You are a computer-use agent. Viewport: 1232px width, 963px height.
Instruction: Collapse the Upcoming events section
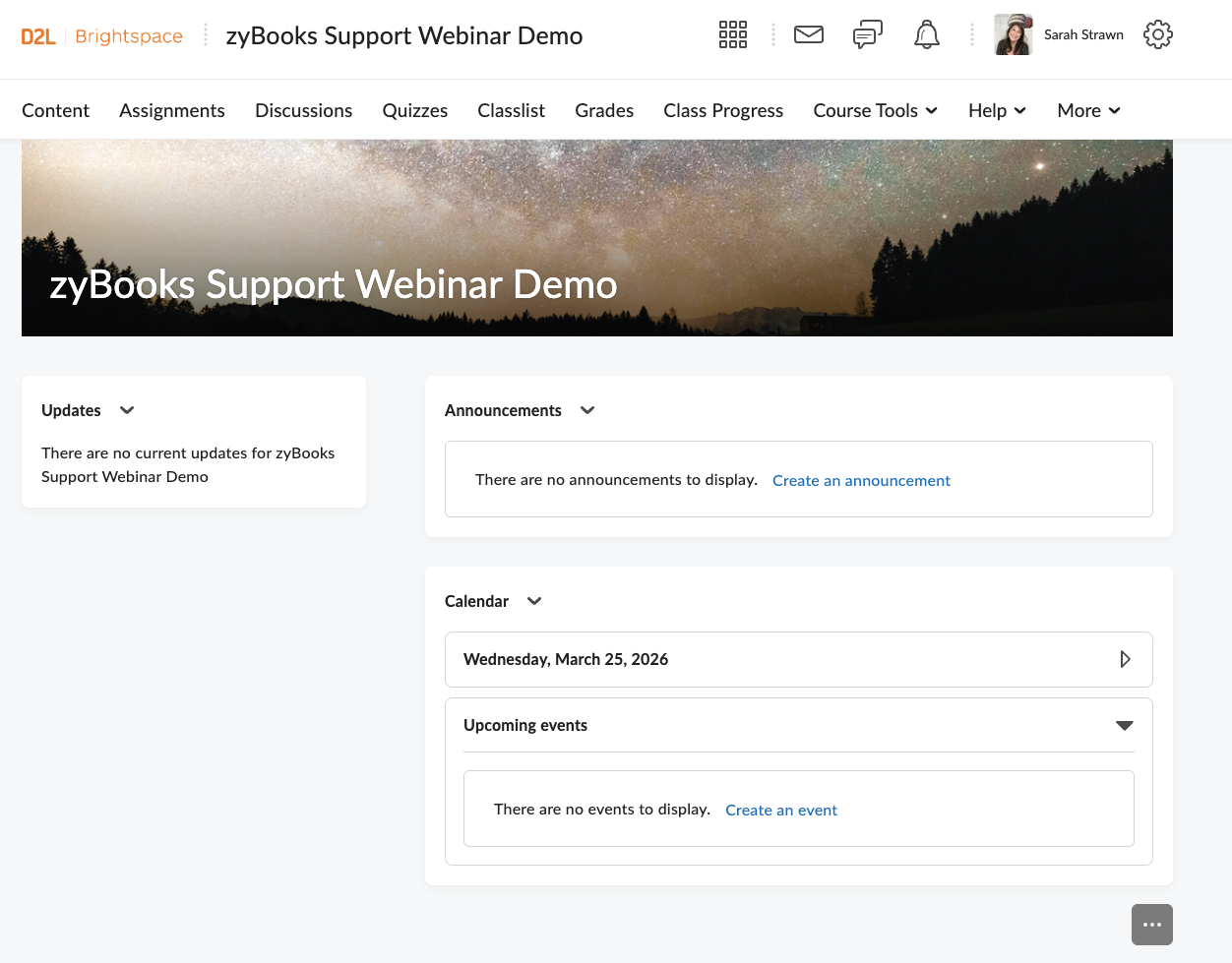(1125, 726)
